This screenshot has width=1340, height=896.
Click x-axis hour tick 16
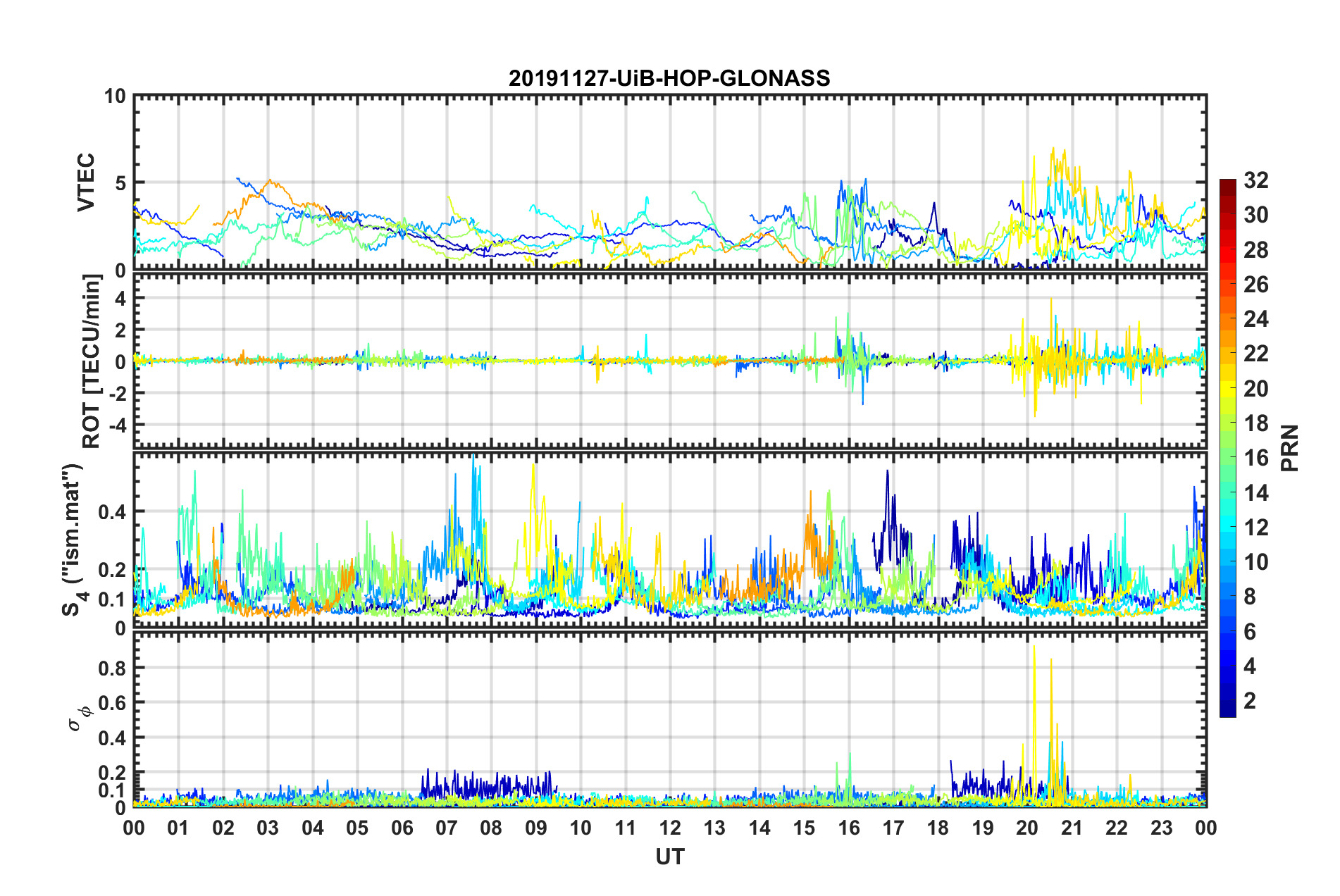click(849, 828)
